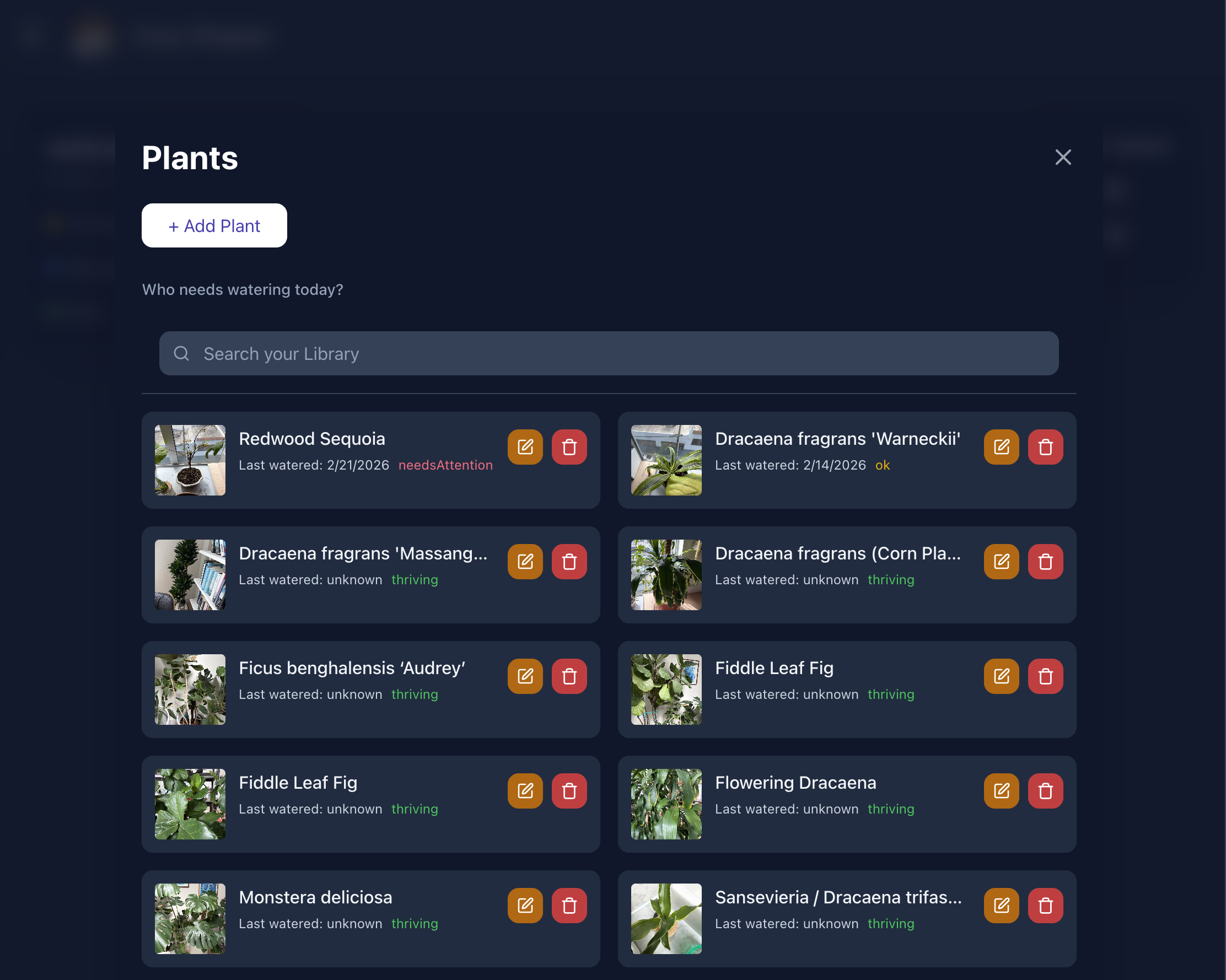Open the Dracaena 'Warneckii' thumbnail photo

point(666,460)
